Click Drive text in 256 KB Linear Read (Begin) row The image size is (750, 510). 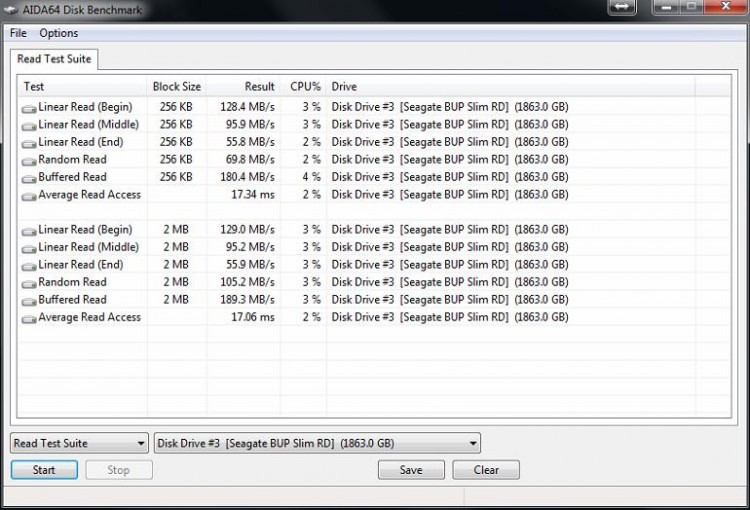click(450, 107)
